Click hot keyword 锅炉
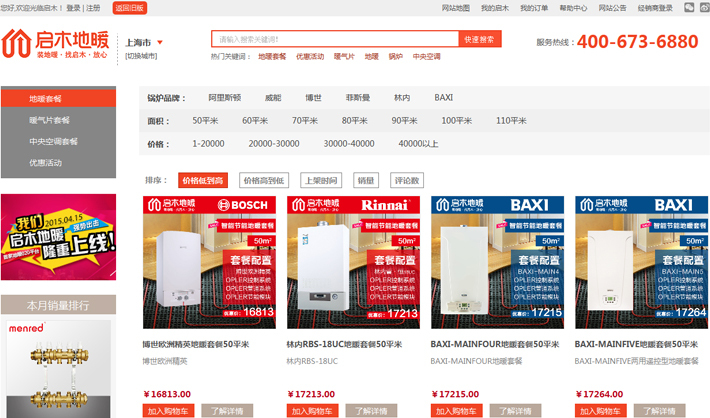Viewport: 710px width, 418px height. coord(395,57)
